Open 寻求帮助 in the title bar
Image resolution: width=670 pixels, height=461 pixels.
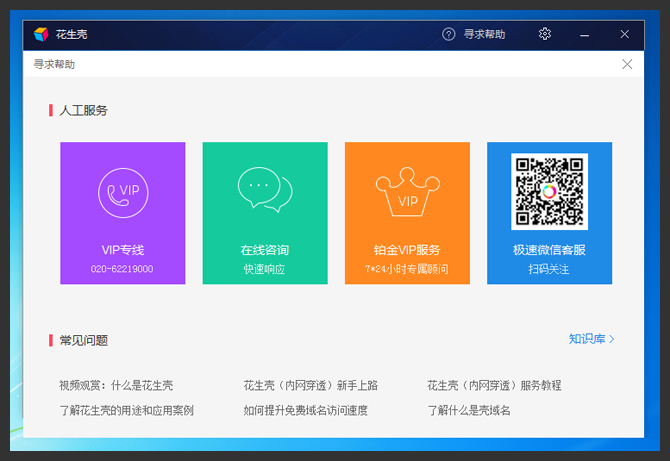click(484, 34)
